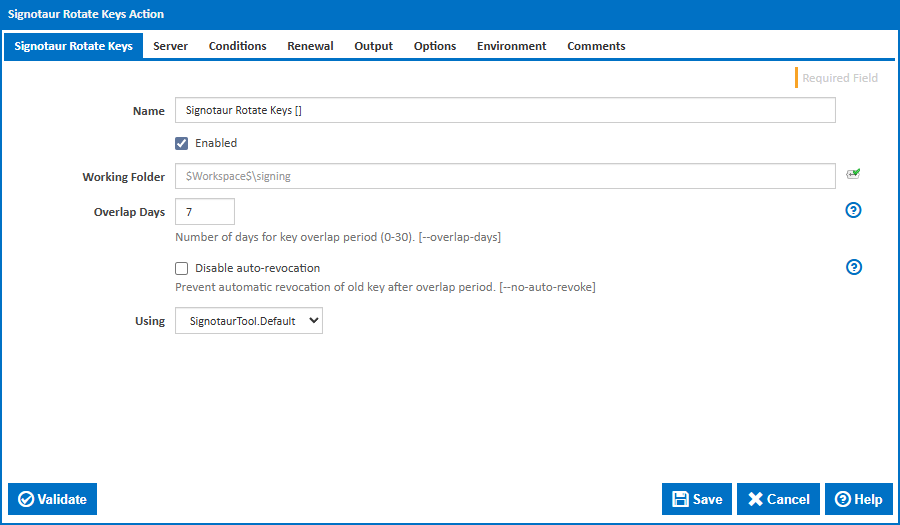
Task: Go to the Renewal tab
Action: coord(310,46)
